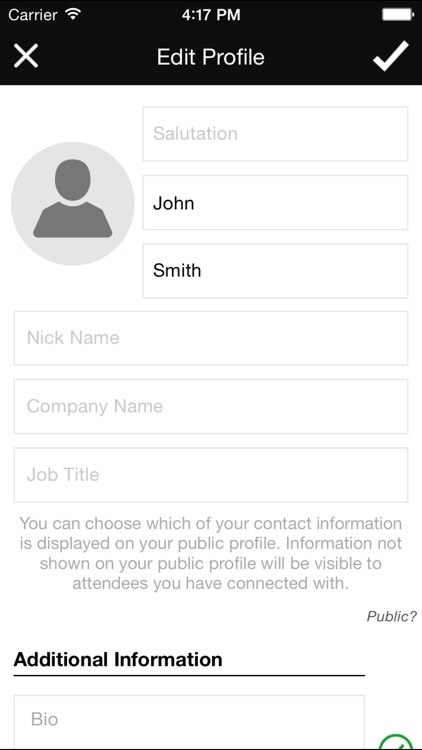Select the Salutation field
This screenshot has height=750, width=422.
click(x=275, y=133)
